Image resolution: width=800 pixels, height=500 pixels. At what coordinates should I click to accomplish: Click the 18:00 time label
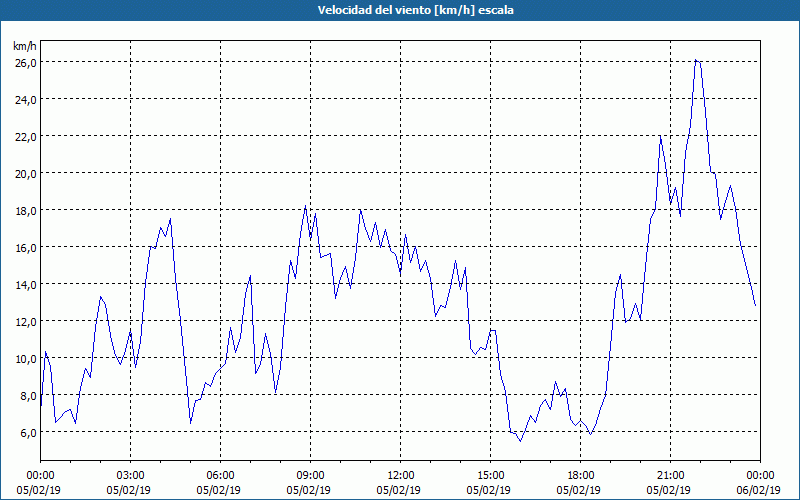pyautogui.click(x=581, y=476)
